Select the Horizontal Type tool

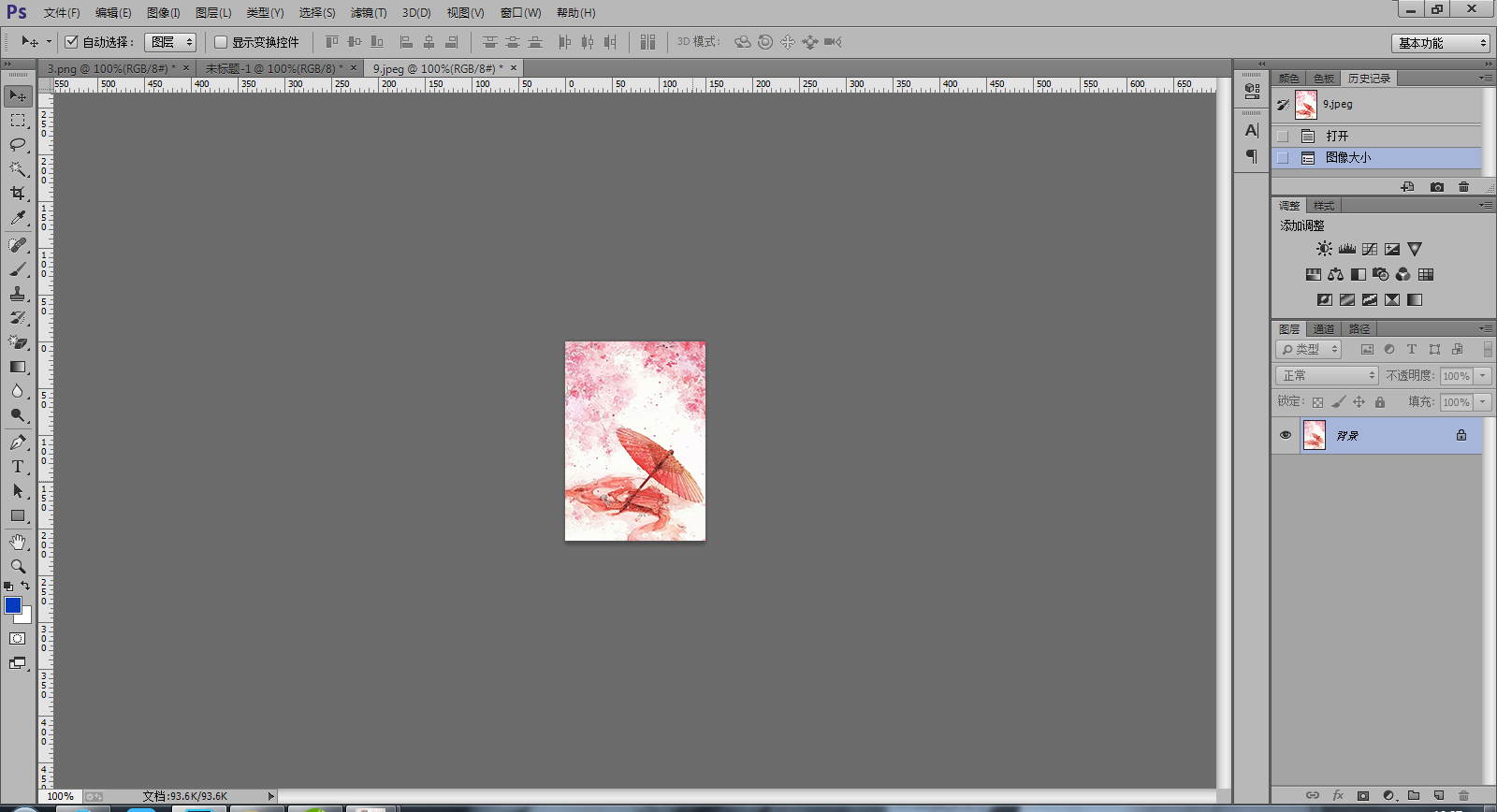18,467
